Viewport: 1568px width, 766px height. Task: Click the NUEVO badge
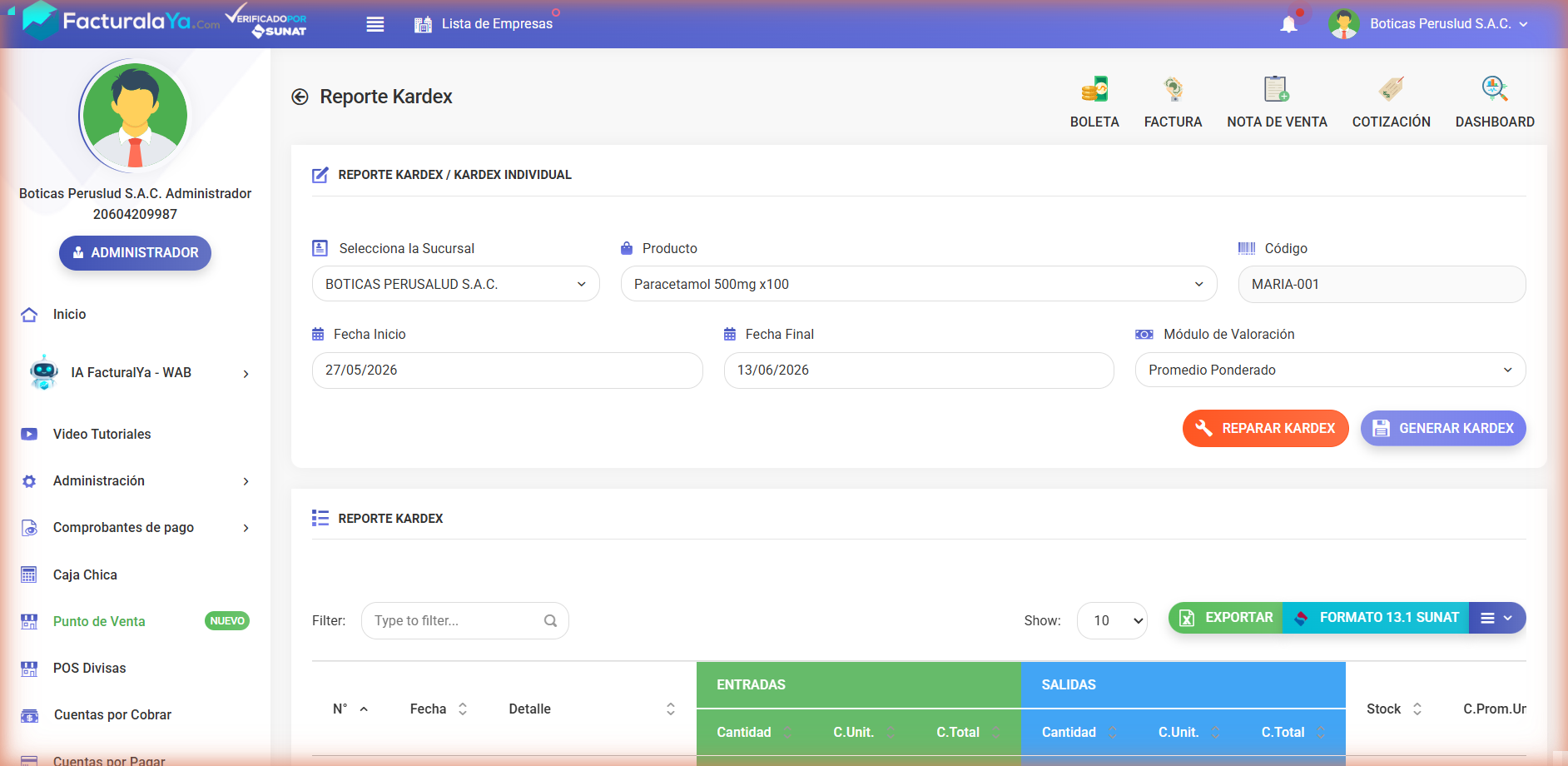pos(227,621)
